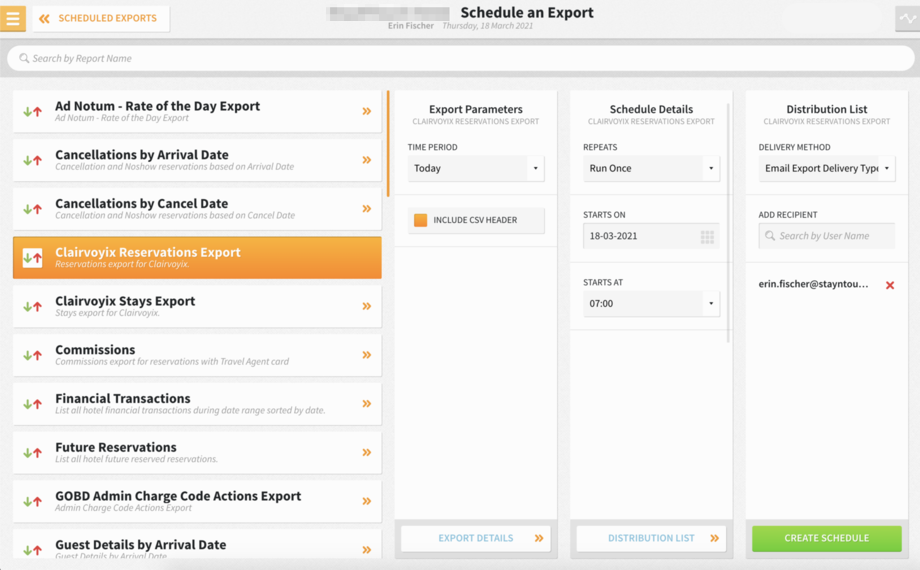Open the Time Period dropdown showing Today

pyautogui.click(x=476, y=168)
